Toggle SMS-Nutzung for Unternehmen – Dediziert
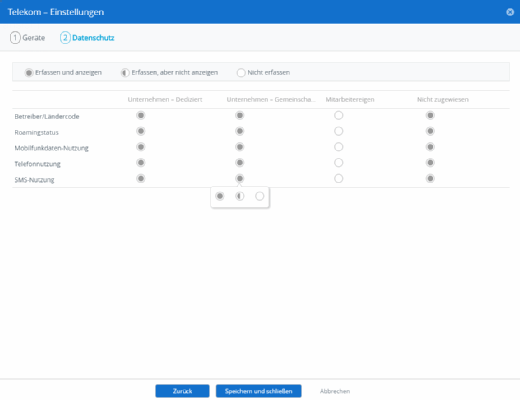520x400 pixels. point(141,179)
